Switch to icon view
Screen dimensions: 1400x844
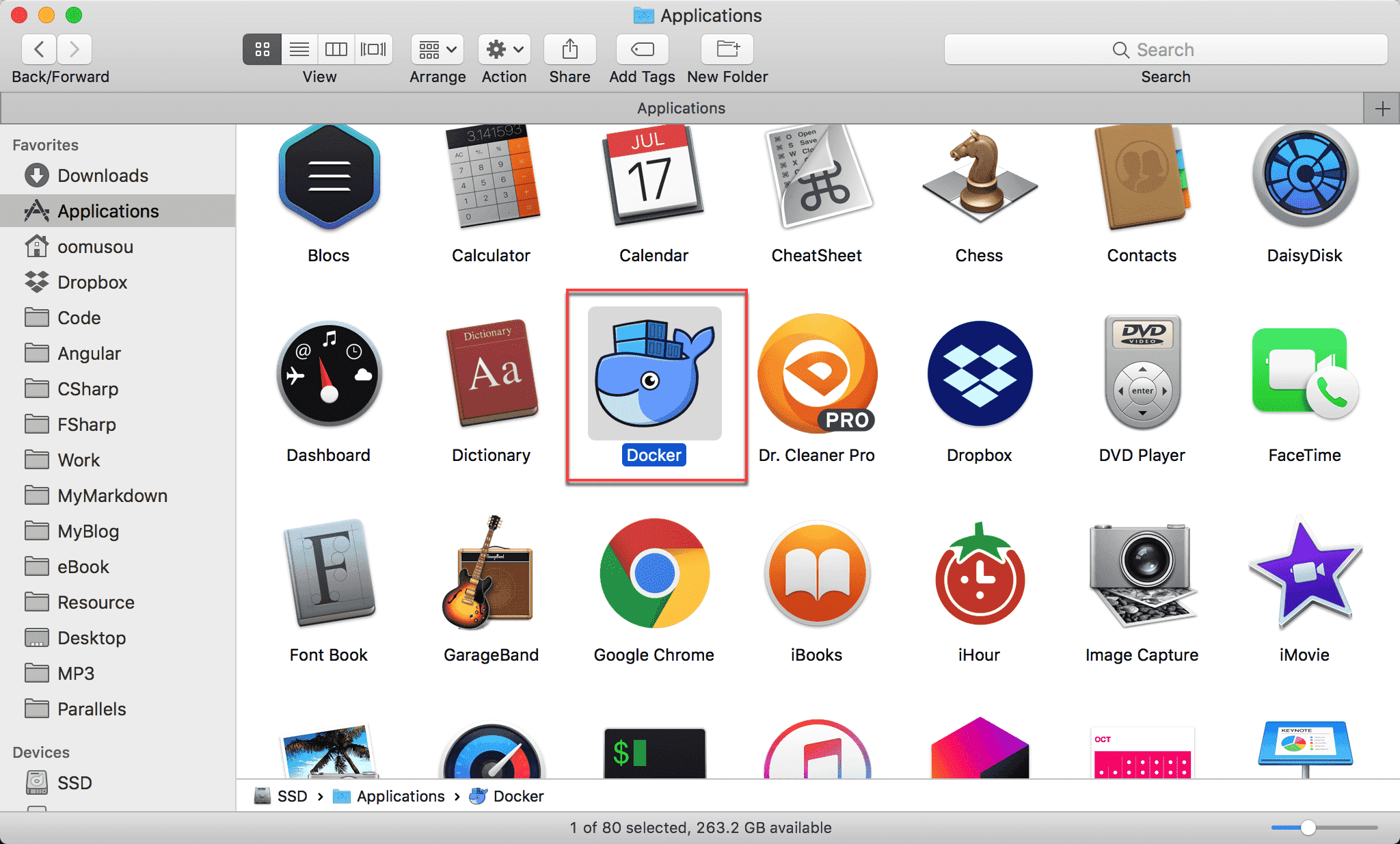click(x=262, y=49)
